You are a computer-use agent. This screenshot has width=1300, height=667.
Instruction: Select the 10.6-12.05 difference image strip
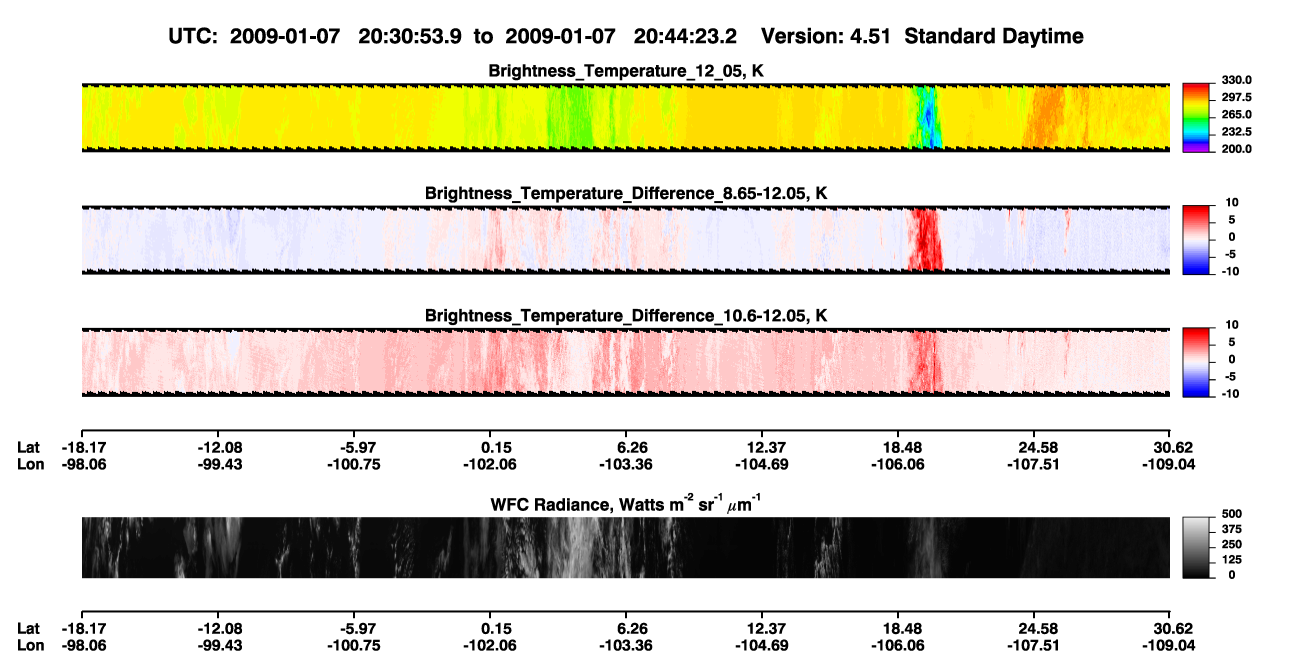click(x=626, y=363)
